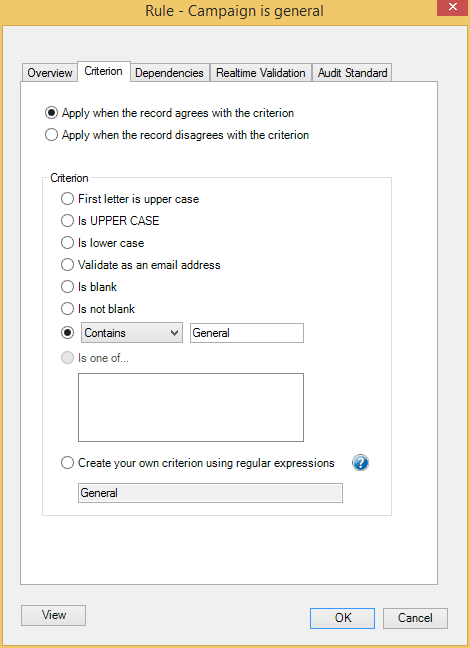Image resolution: width=470 pixels, height=648 pixels.
Task: Open the Realtime Validation tab
Action: (x=261, y=73)
